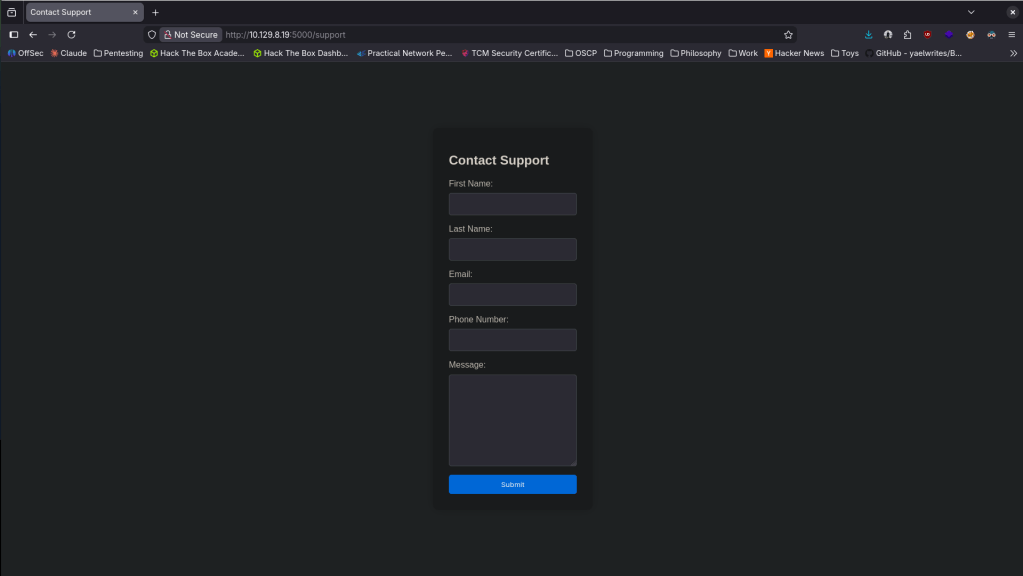Select the Contact Support tab
This screenshot has height=576, width=1023.
click(x=78, y=12)
